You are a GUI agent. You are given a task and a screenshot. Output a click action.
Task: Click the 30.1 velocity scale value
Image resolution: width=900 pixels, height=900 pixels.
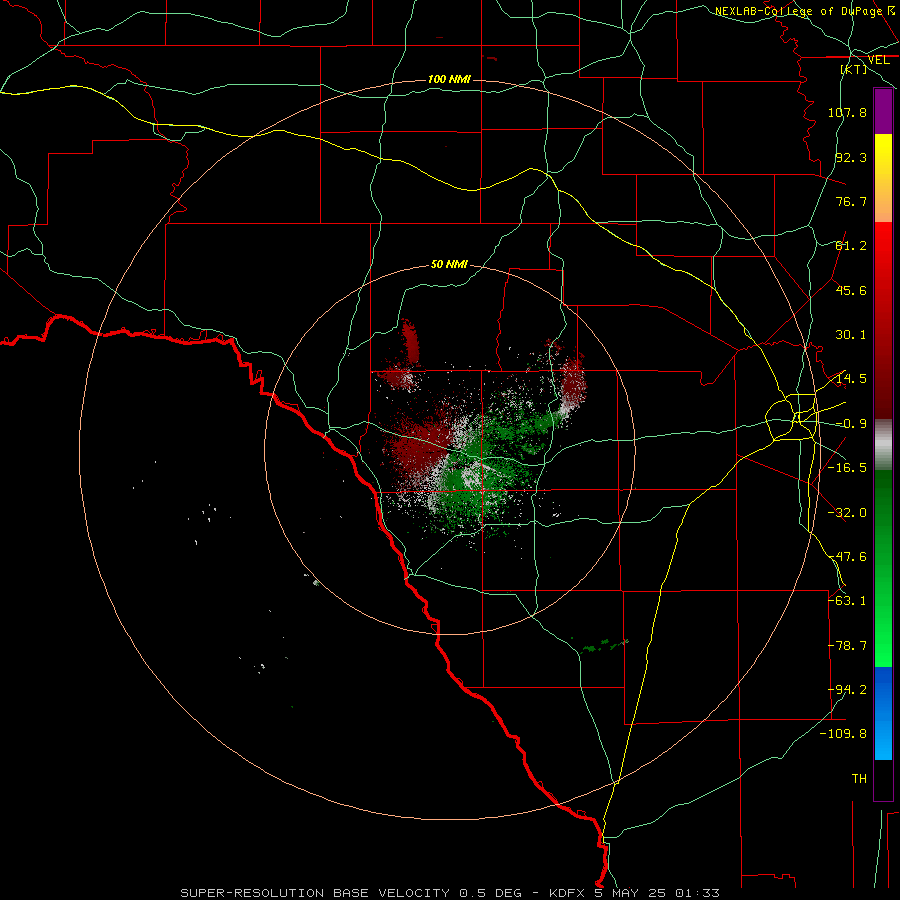[x=851, y=335]
